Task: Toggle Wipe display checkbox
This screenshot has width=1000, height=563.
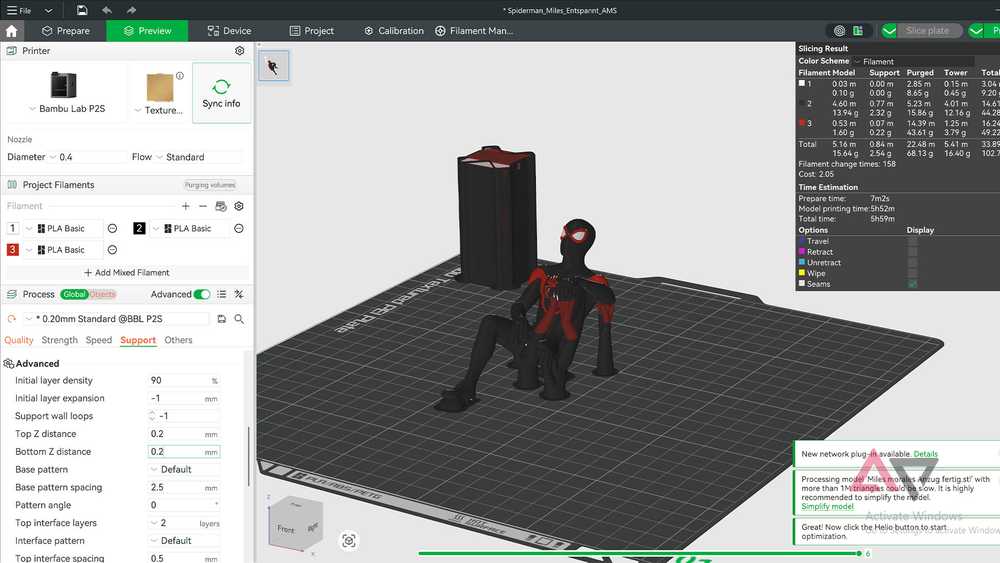Action: pyautogui.click(x=913, y=273)
